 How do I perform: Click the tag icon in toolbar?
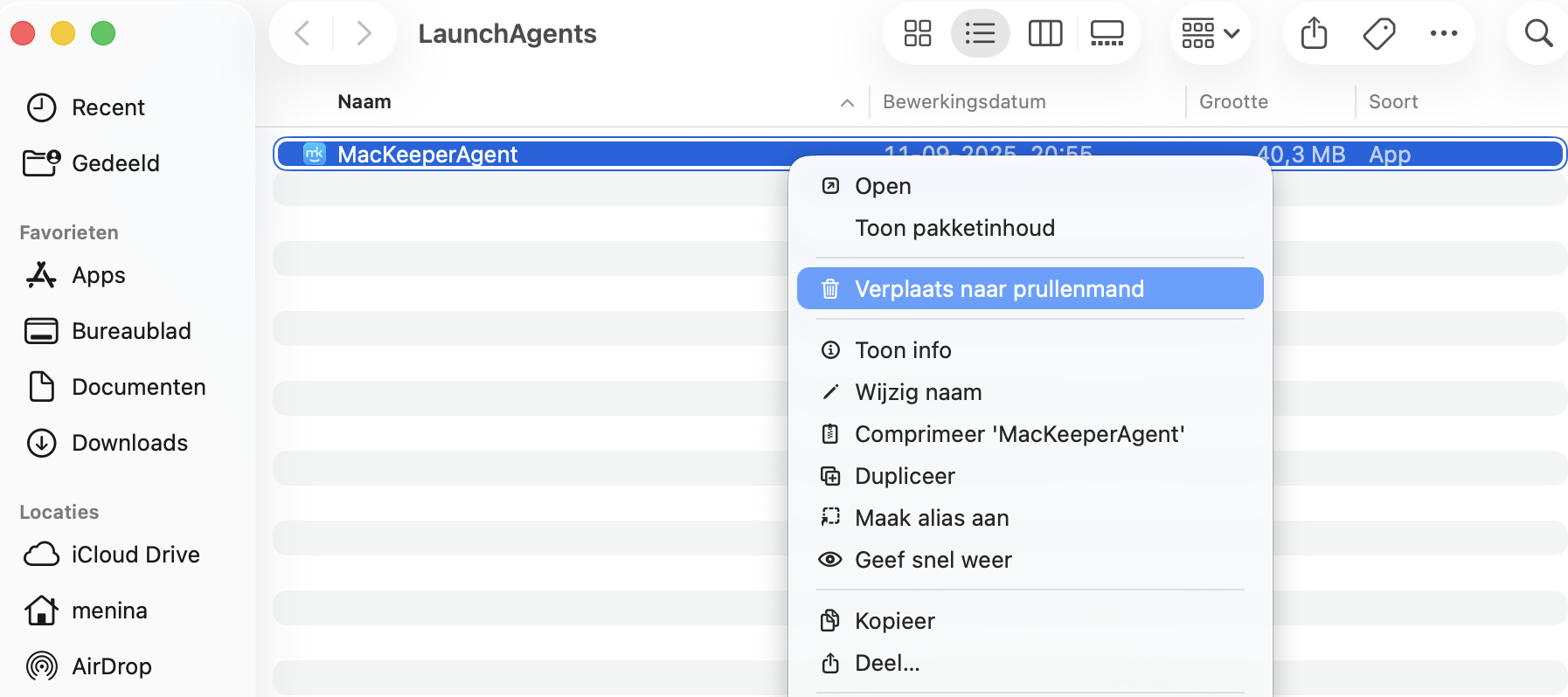click(x=1378, y=34)
